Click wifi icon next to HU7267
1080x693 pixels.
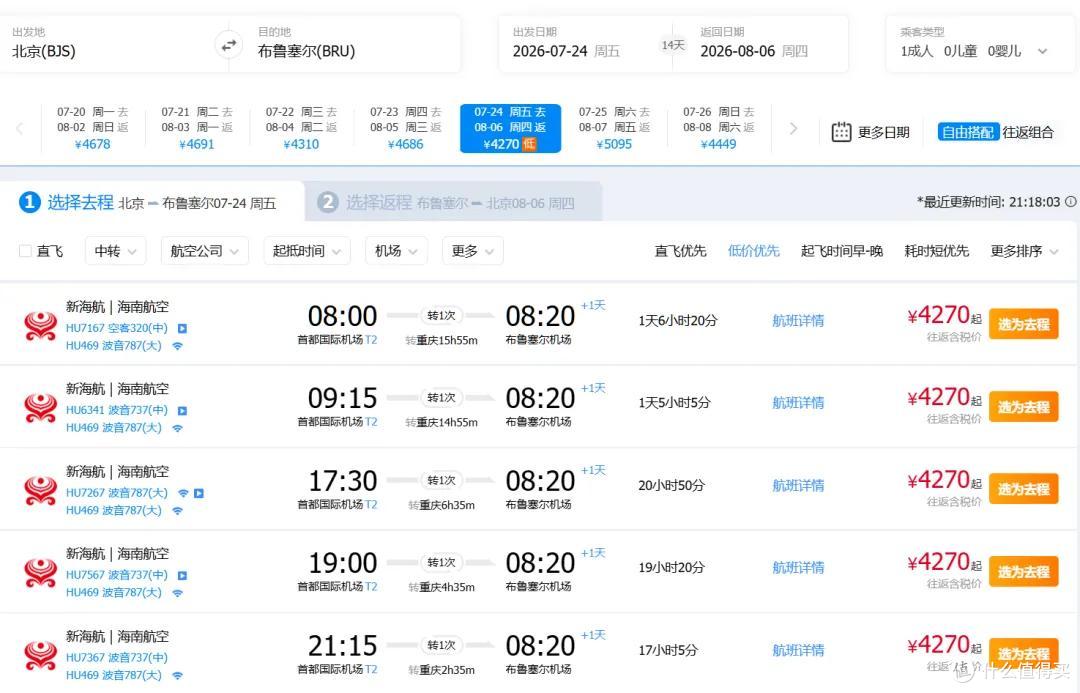(183, 493)
